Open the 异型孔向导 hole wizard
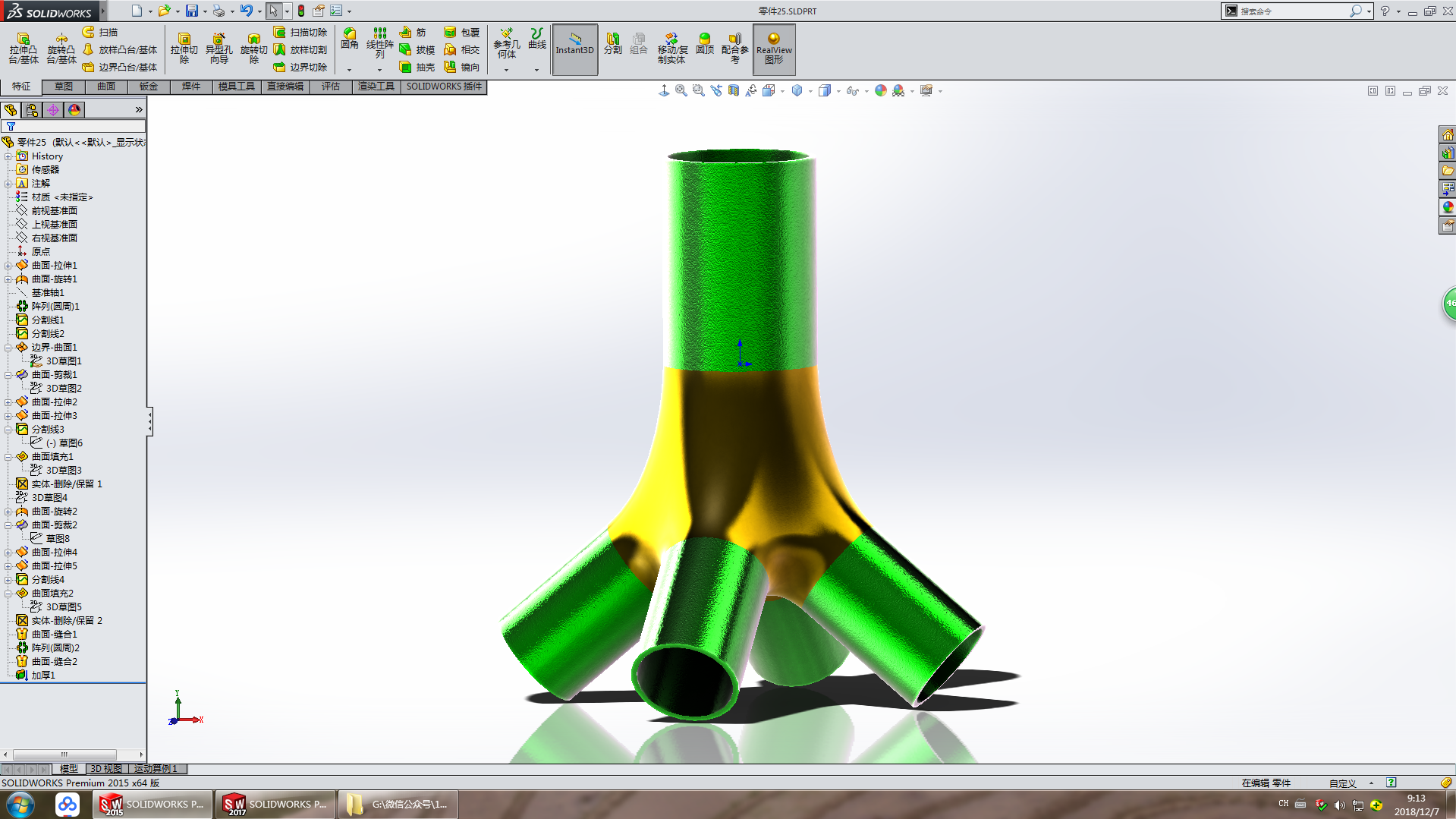Image resolution: width=1456 pixels, height=819 pixels. 219,49
